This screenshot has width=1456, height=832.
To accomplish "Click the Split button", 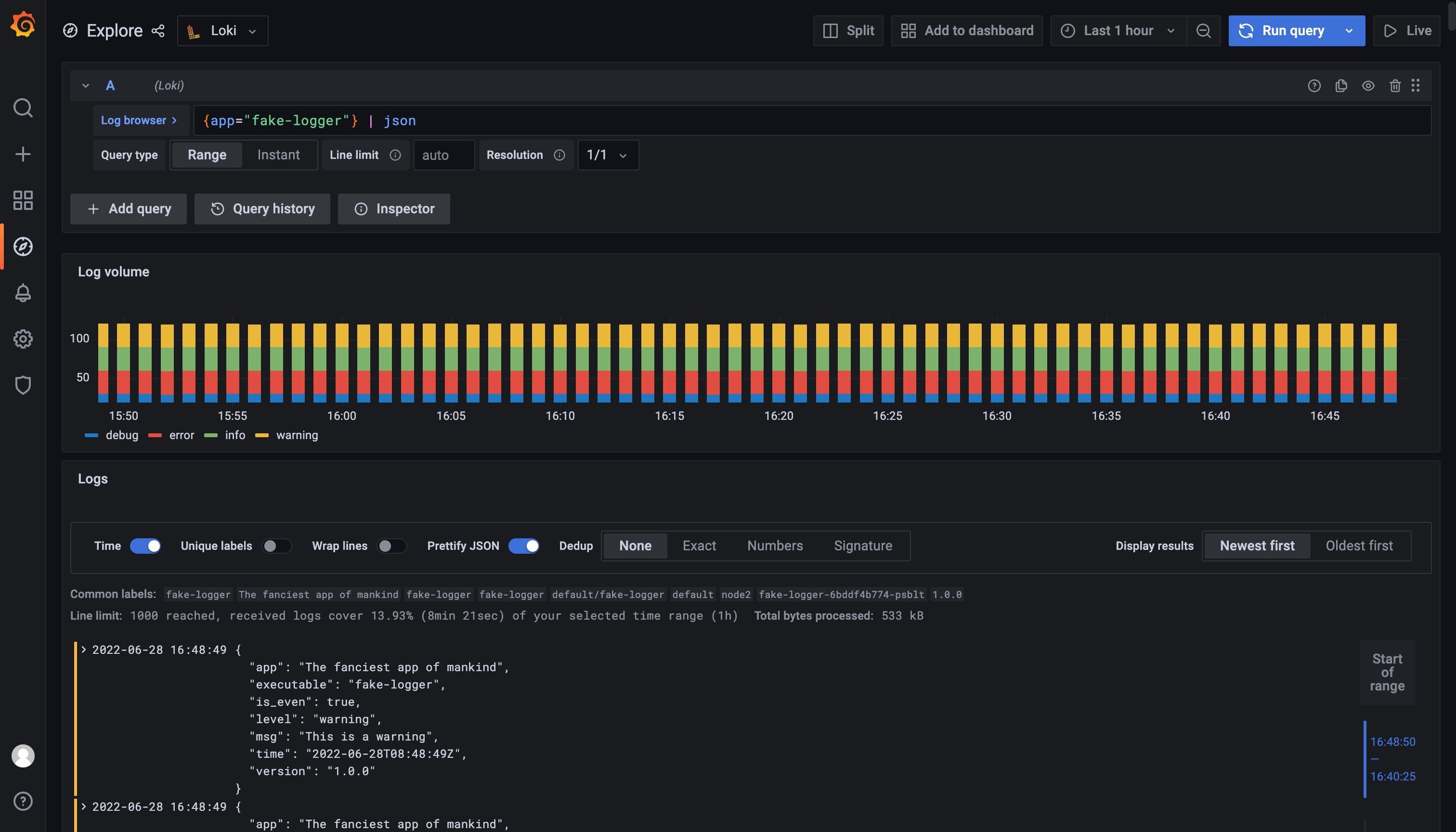I will pos(848,31).
